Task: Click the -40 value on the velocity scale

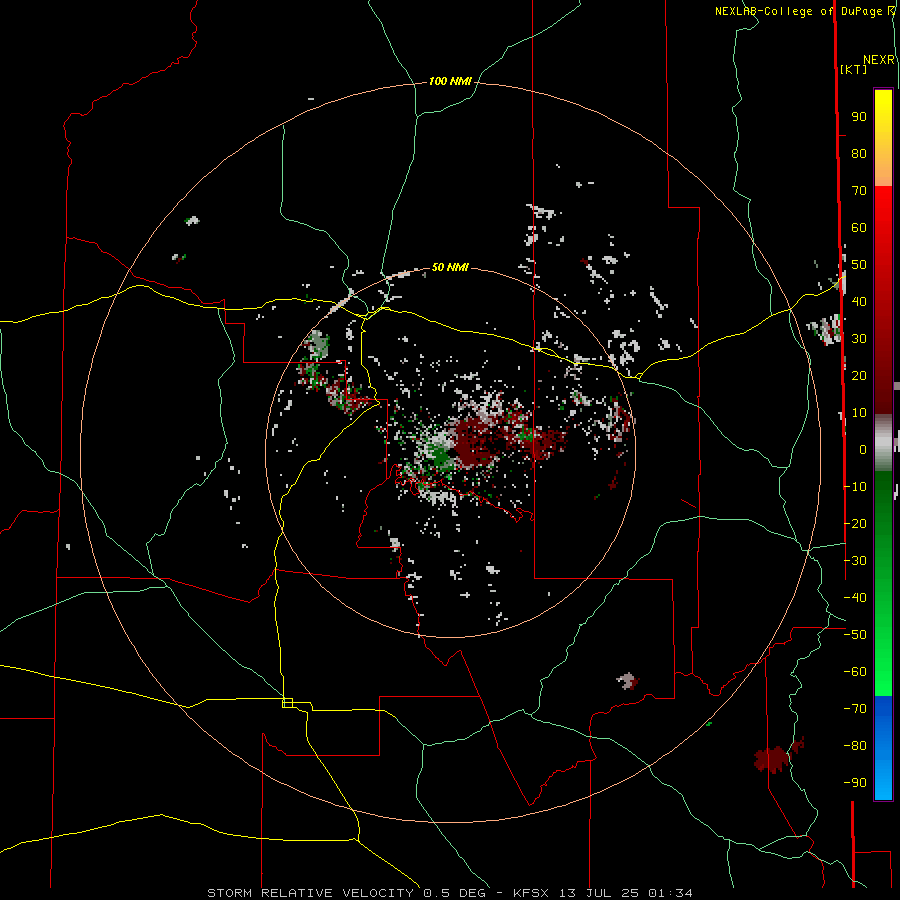Action: click(855, 598)
